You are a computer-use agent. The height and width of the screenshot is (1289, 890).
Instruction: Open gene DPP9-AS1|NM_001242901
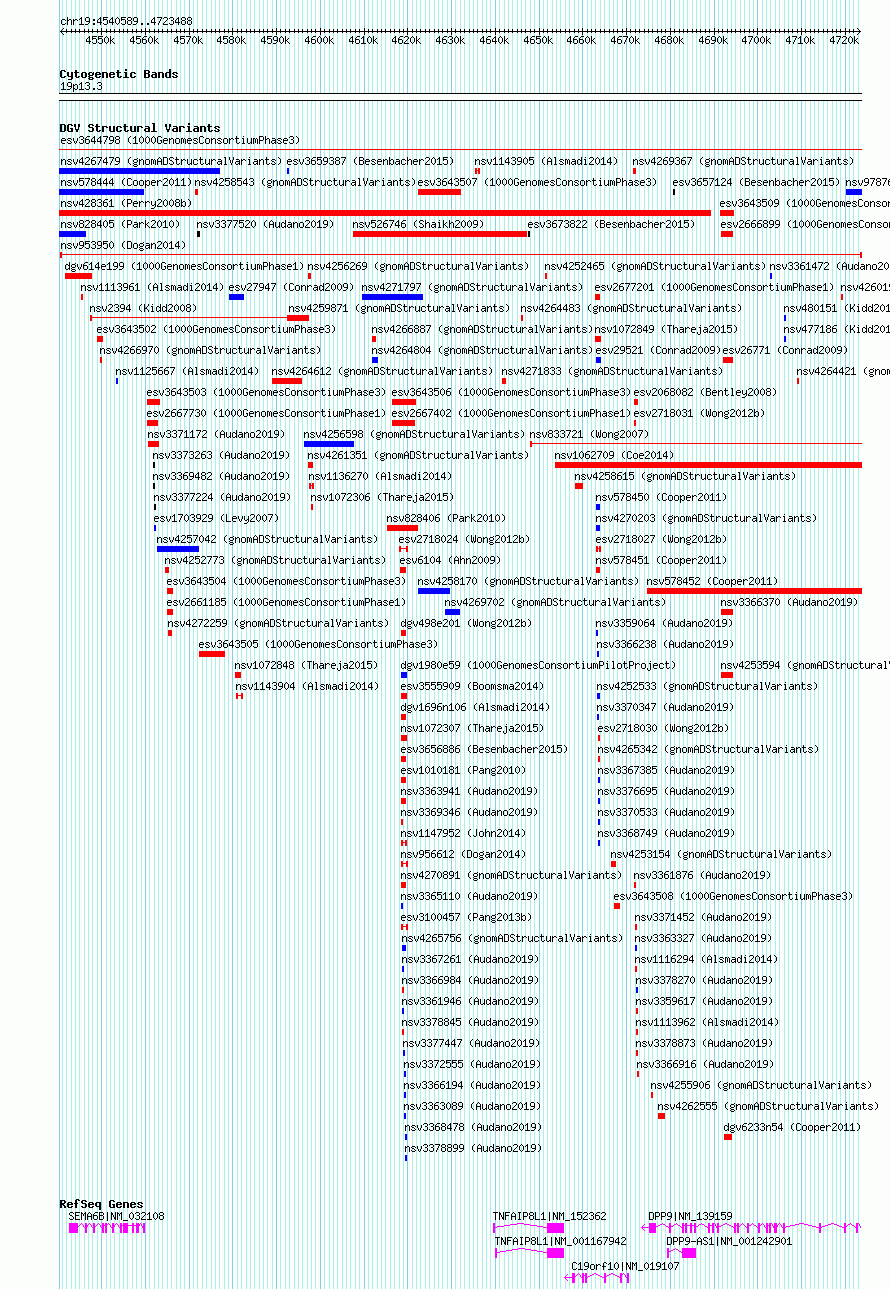click(x=729, y=1241)
